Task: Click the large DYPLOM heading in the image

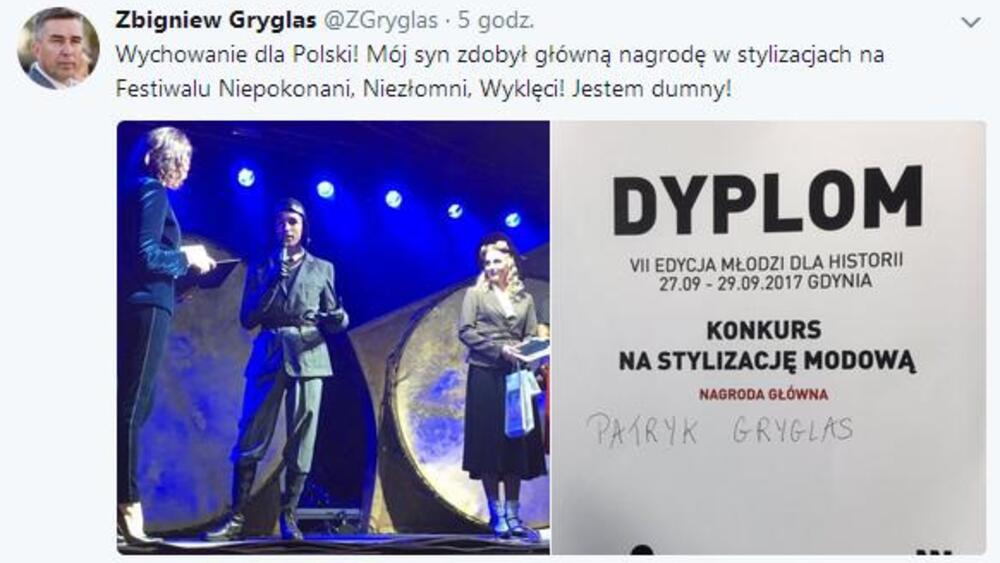Action: [x=768, y=201]
